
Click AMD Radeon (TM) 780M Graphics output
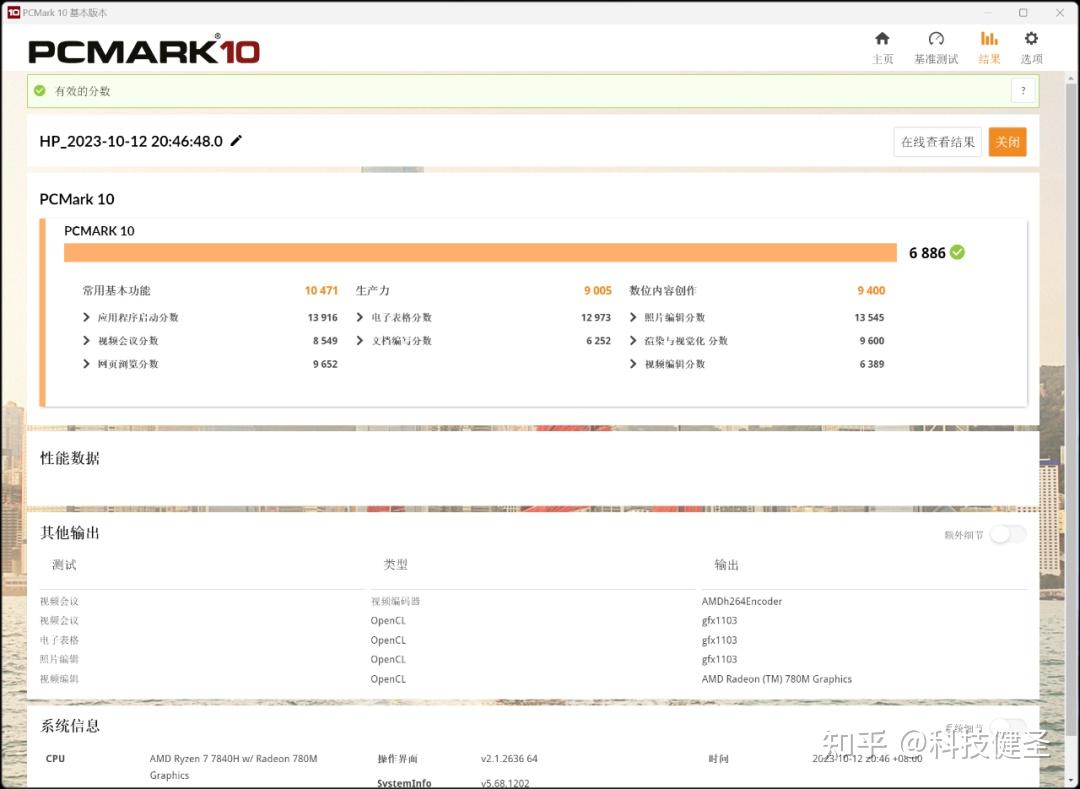[x=776, y=679]
